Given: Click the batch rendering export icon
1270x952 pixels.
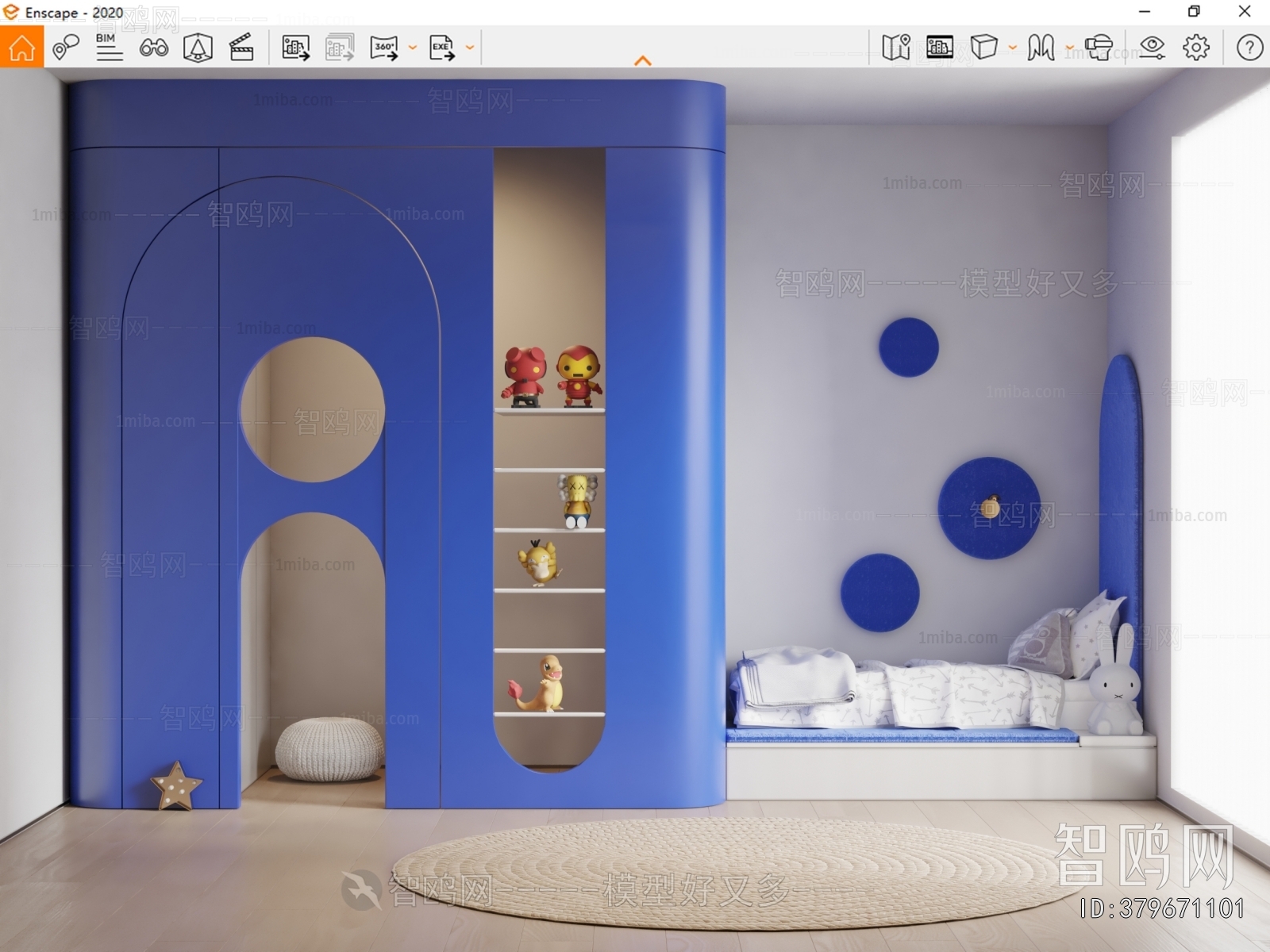Looking at the screenshot, I should click(x=340, y=48).
